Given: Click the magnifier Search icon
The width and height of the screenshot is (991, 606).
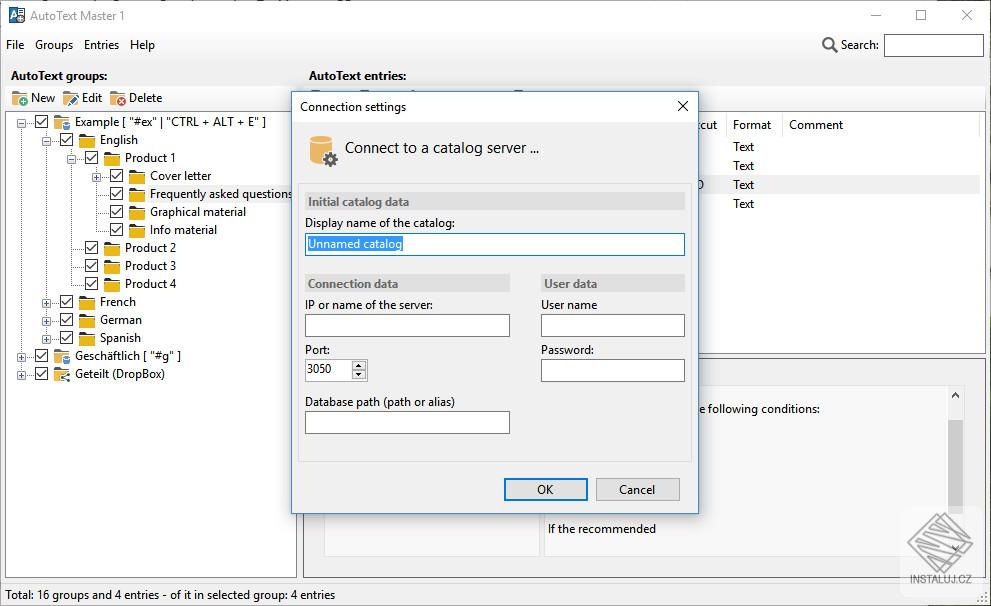Looking at the screenshot, I should (829, 45).
